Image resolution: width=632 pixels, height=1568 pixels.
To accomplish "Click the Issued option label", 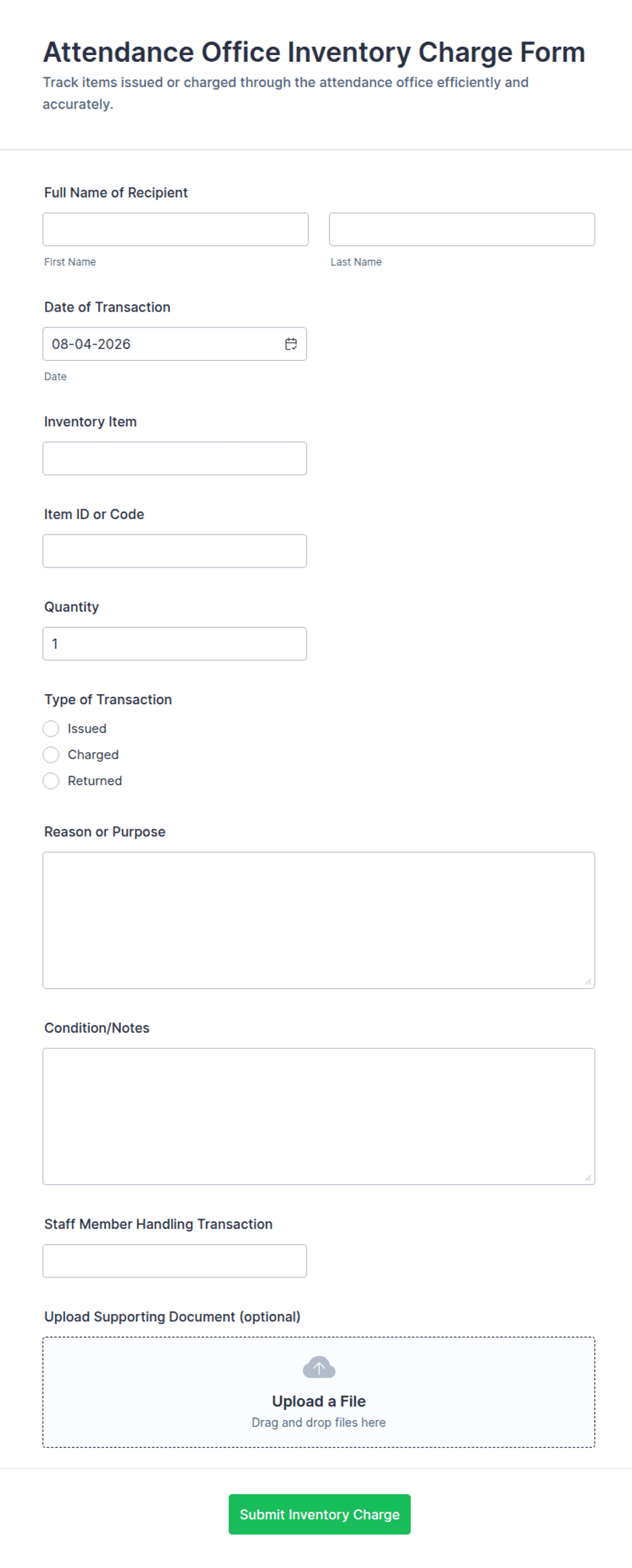I will point(87,729).
